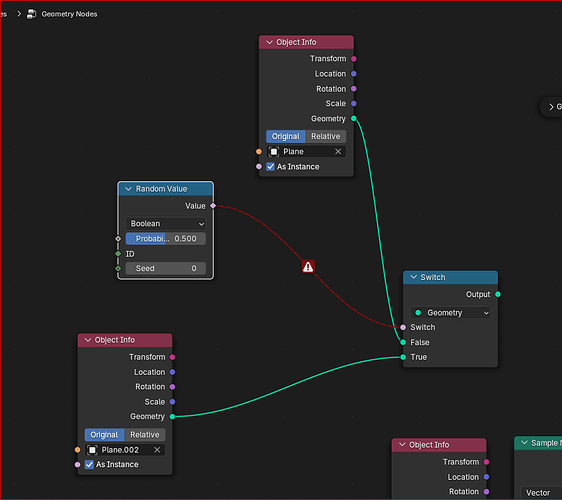Select Relative in the Plane.002 Object Info node
Screen dimensions: 562x500
(x=145, y=435)
